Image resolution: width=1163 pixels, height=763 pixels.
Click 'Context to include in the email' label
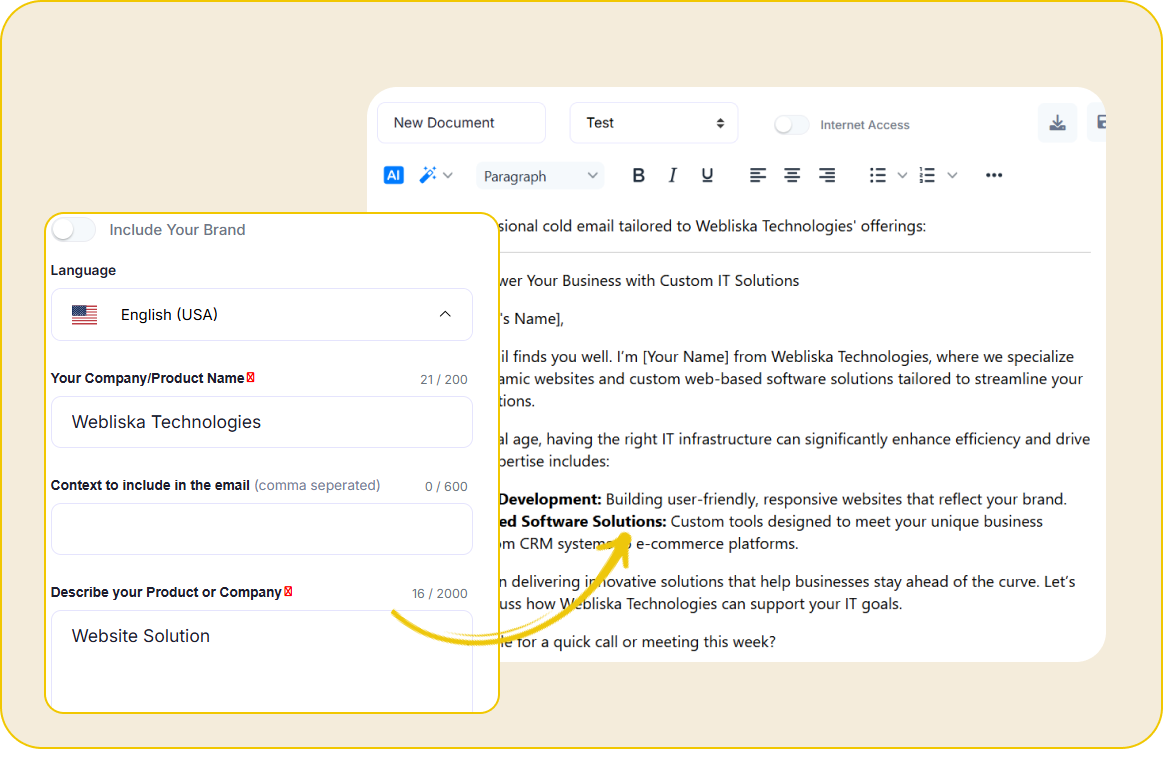tap(150, 485)
